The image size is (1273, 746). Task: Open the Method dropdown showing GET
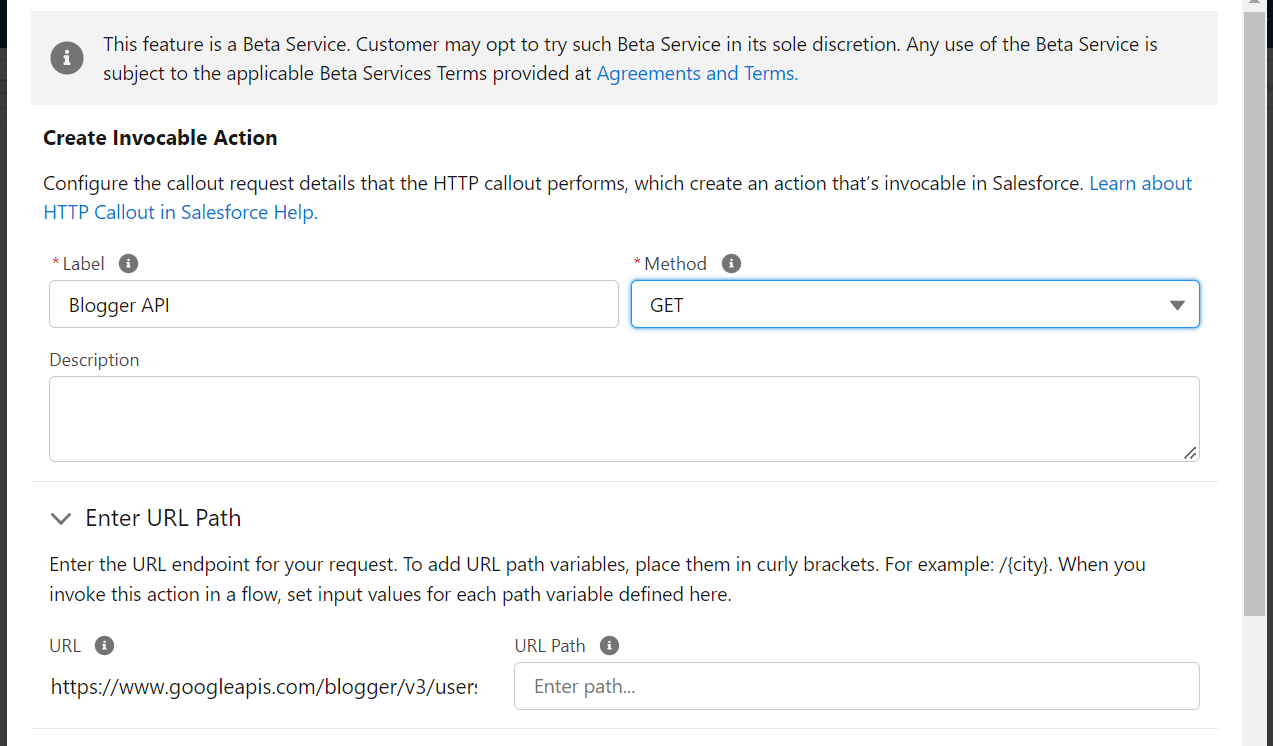[915, 304]
